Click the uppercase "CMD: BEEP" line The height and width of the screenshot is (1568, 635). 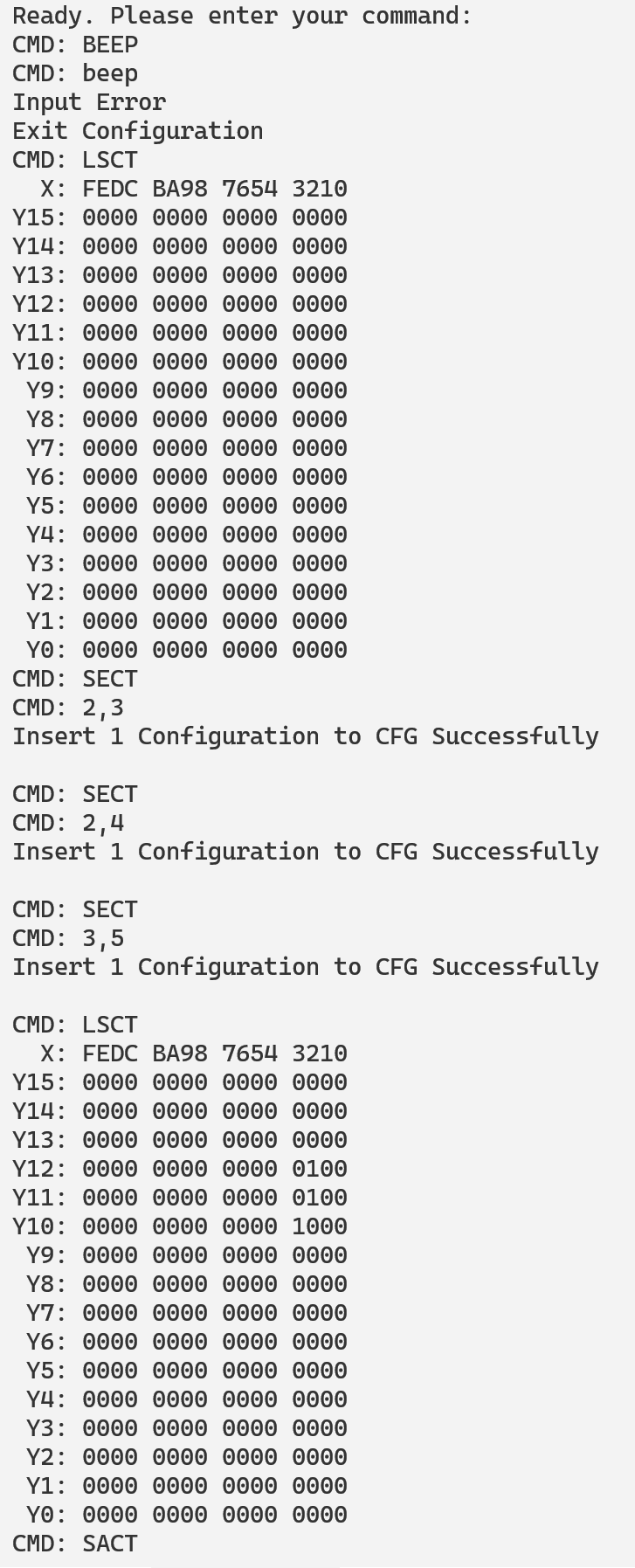point(75,45)
